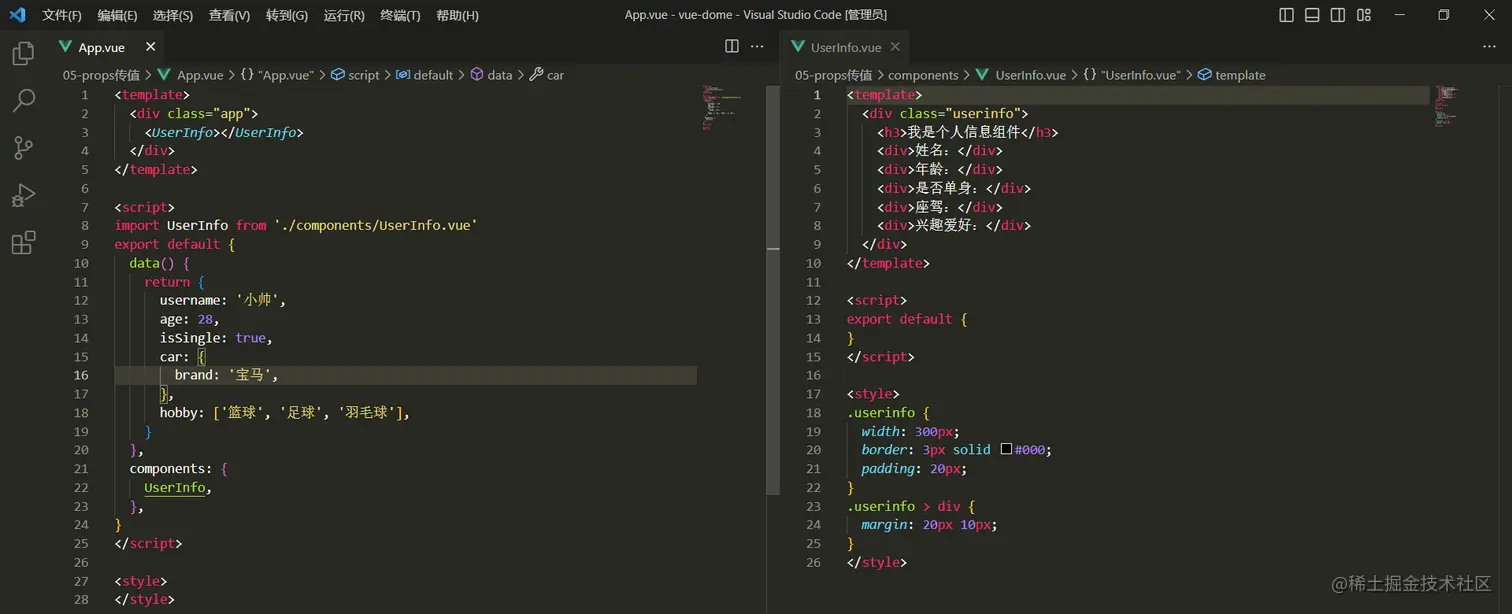Click the h3 我是个人信息组件 line

point(968,132)
